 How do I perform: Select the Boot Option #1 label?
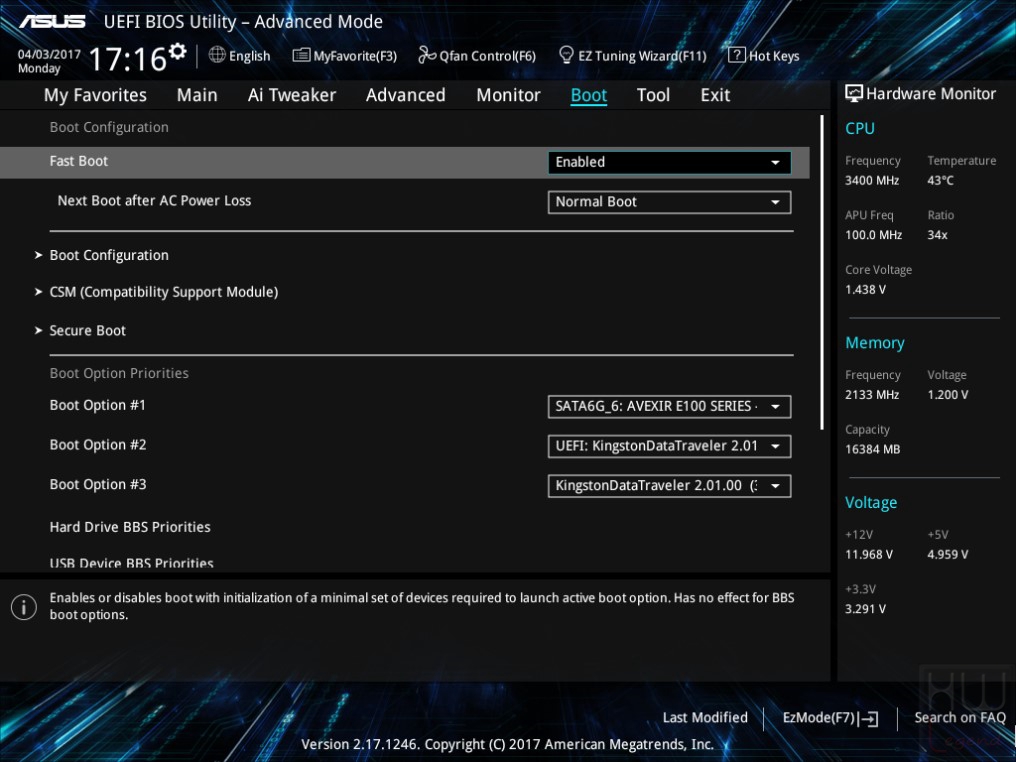pyautogui.click(x=98, y=406)
